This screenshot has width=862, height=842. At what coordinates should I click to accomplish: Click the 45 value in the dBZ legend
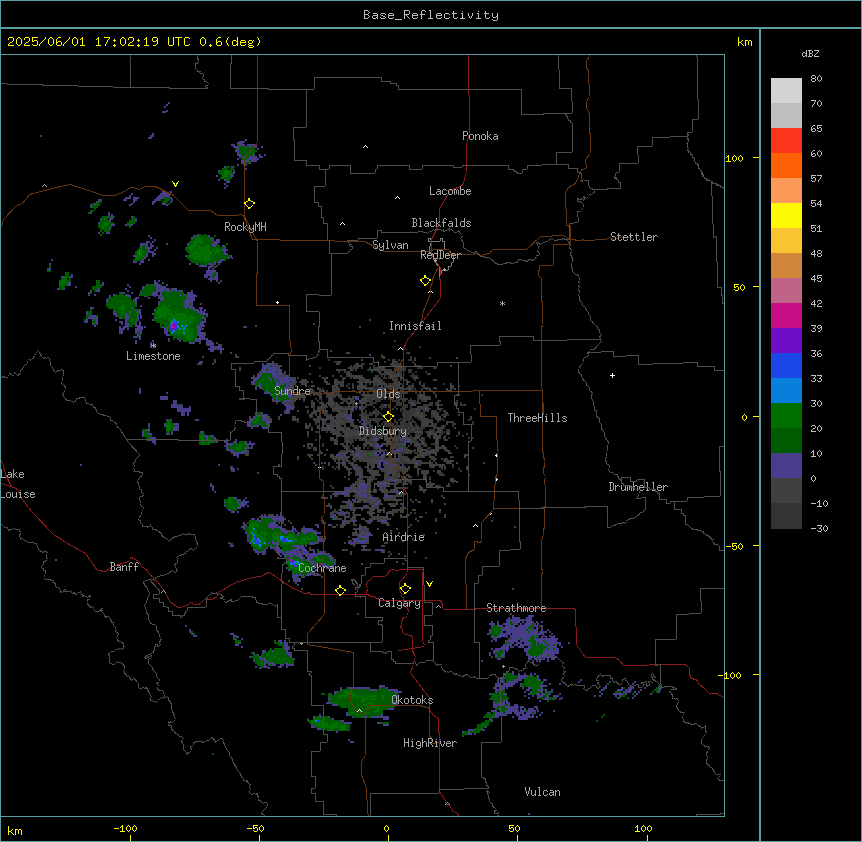coord(816,278)
